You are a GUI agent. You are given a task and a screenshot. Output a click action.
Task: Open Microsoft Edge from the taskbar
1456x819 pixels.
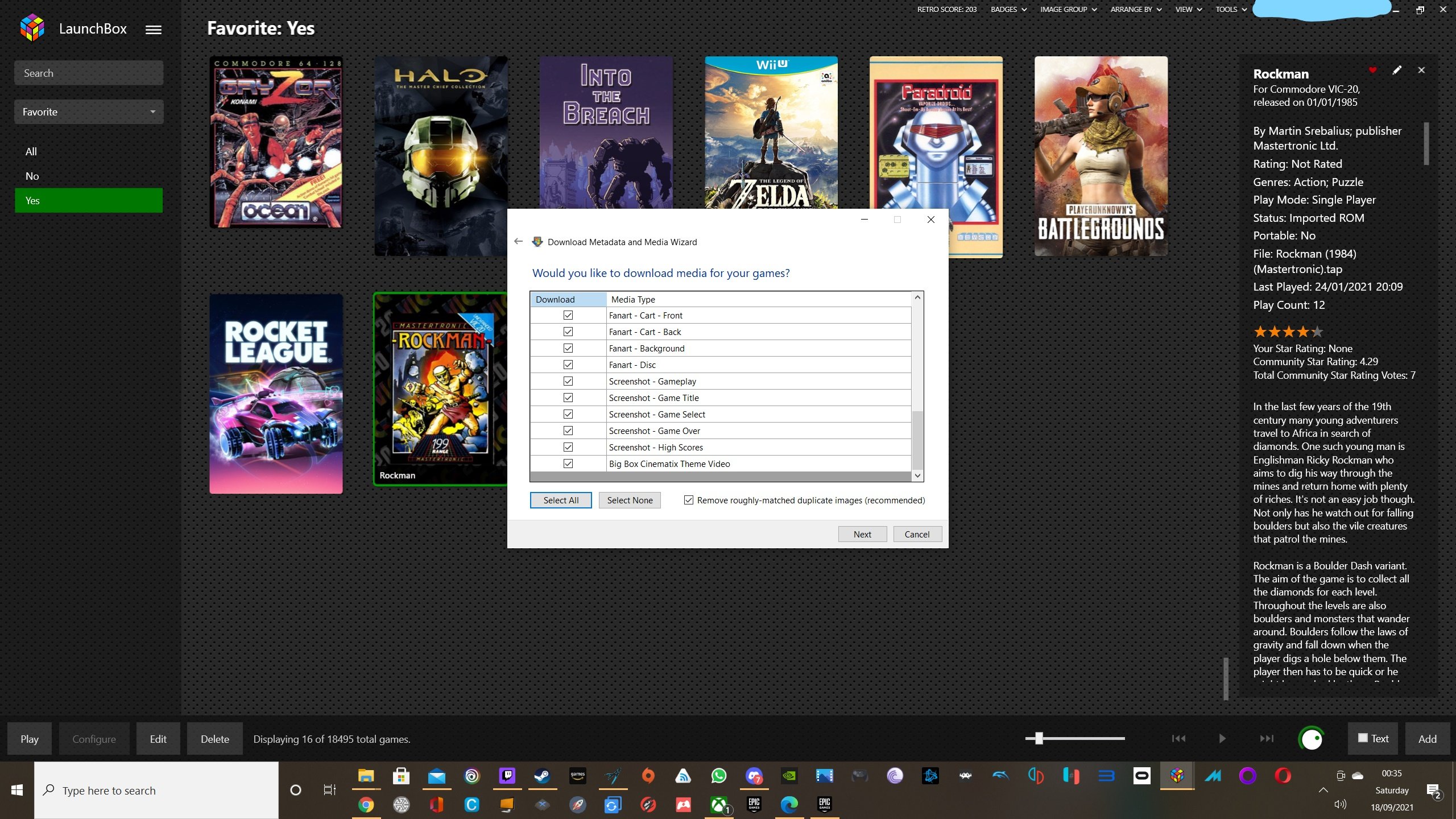(x=789, y=804)
